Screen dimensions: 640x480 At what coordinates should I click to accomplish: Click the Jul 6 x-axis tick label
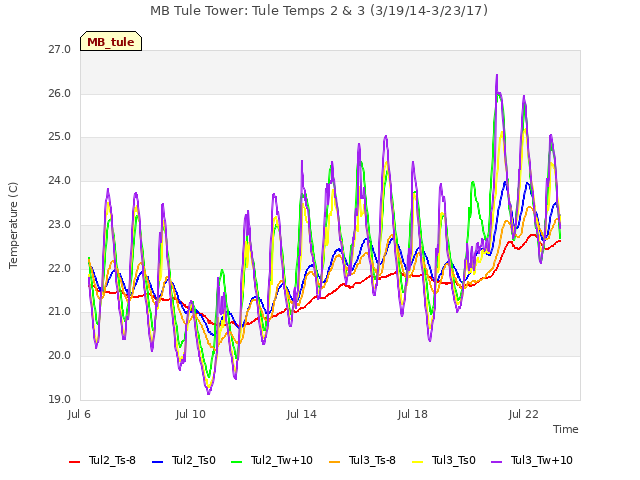click(x=79, y=414)
